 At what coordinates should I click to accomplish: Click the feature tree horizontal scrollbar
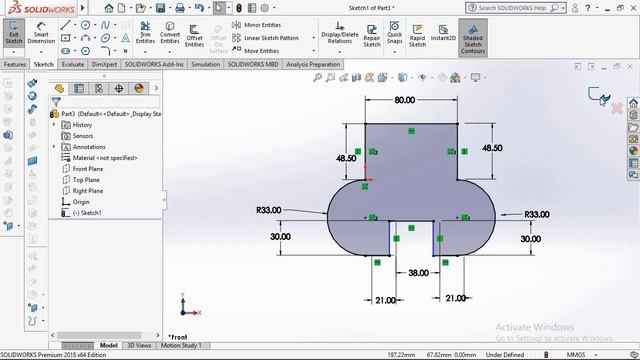(x=99, y=335)
